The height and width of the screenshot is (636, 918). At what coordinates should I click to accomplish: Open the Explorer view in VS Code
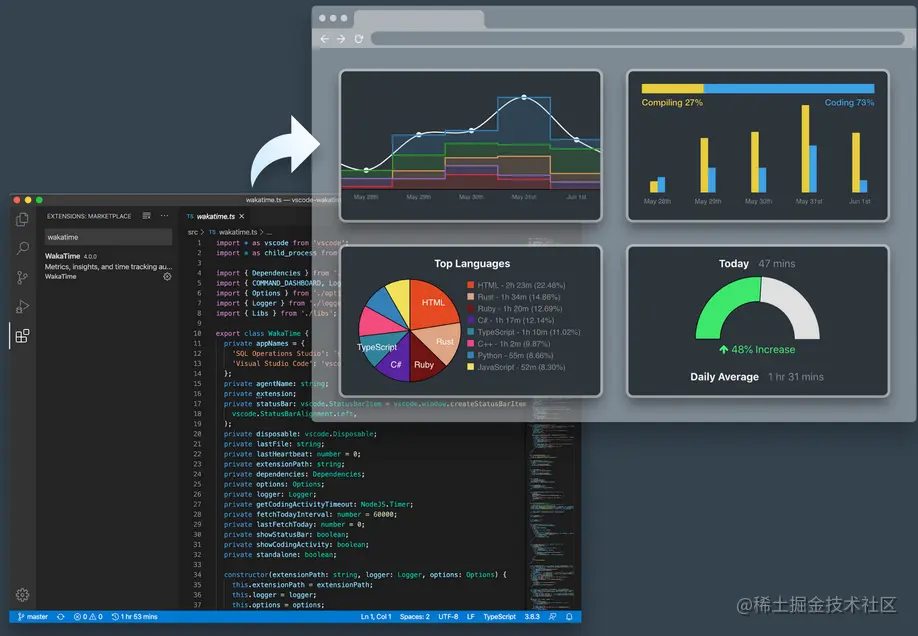coord(22,219)
